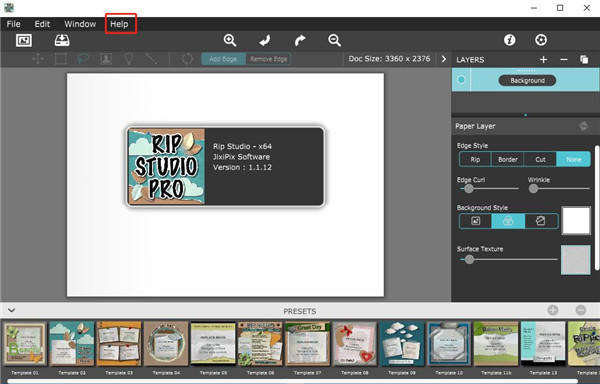Select the portrait image tool icon

pos(106,59)
